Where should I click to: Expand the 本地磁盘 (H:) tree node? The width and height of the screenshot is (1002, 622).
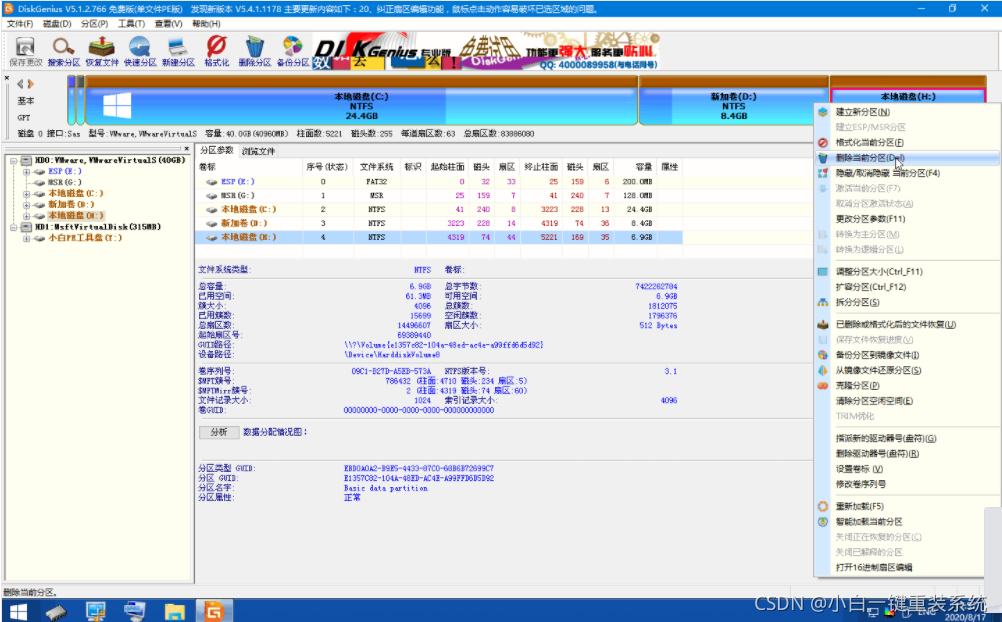coord(26,216)
